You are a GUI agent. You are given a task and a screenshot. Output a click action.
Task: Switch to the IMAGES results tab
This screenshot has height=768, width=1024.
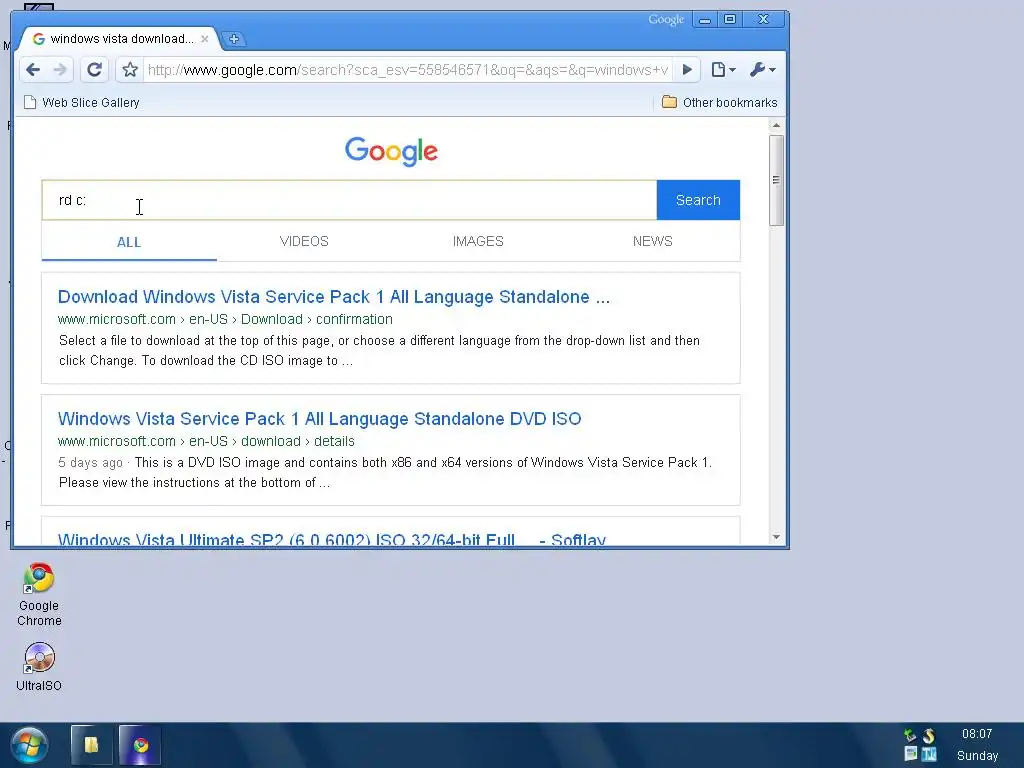click(478, 242)
